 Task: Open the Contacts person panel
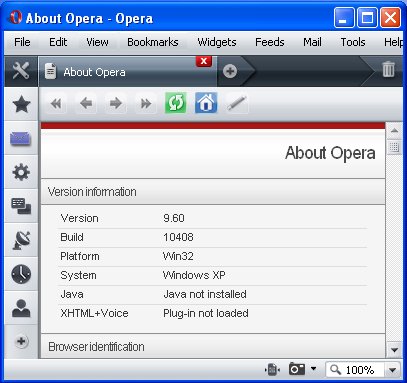(x=21, y=308)
